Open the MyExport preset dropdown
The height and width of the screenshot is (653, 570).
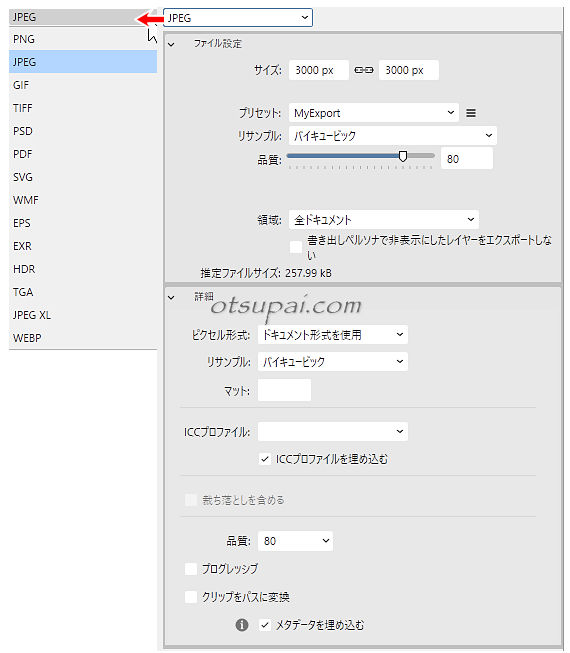point(373,113)
